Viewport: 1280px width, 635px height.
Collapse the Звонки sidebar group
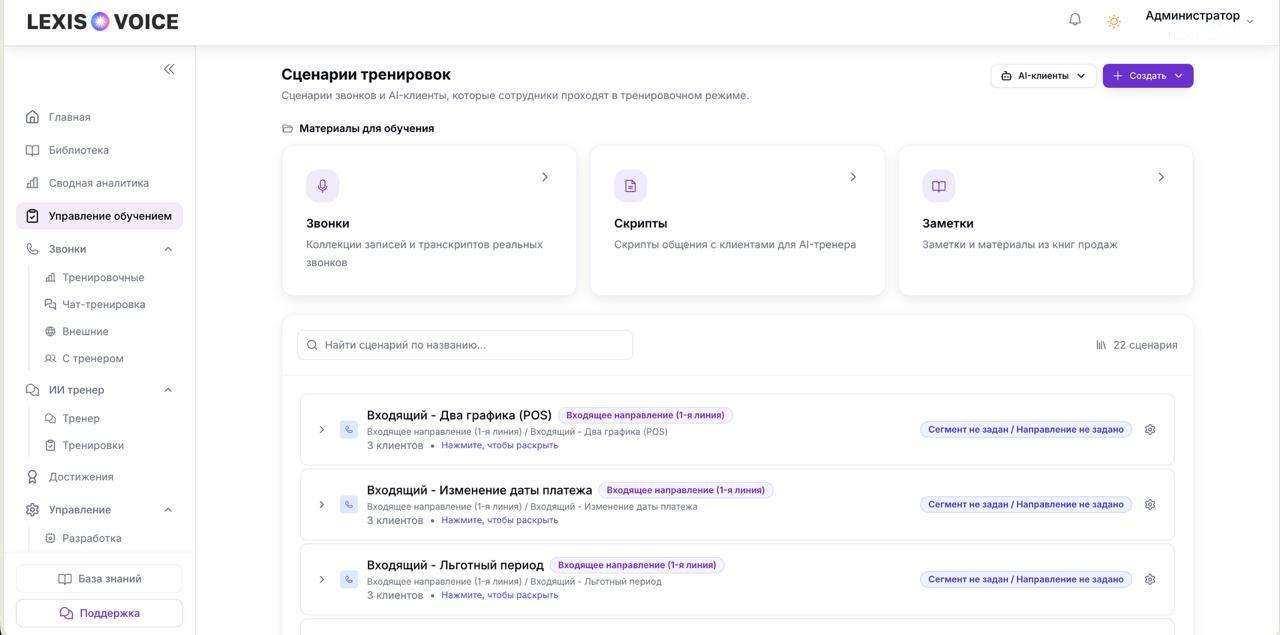tap(168, 249)
